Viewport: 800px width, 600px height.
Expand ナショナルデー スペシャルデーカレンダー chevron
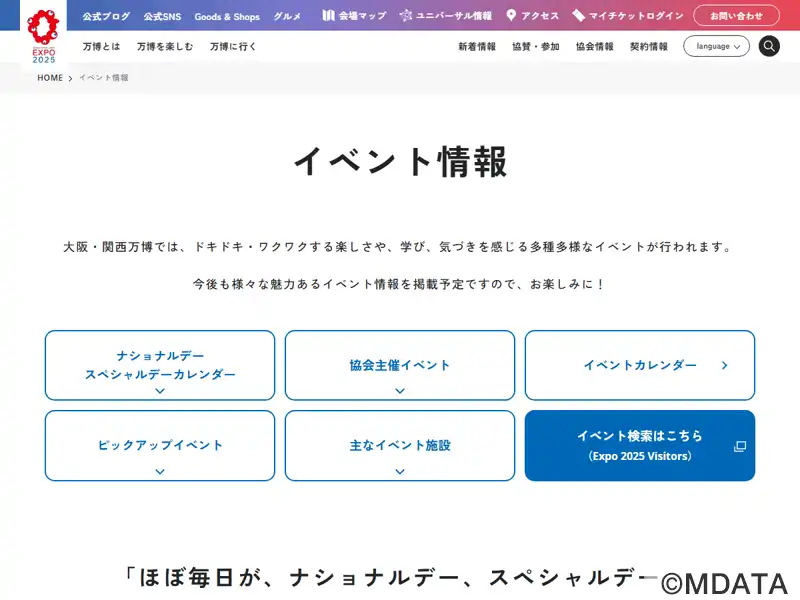[x=160, y=391]
